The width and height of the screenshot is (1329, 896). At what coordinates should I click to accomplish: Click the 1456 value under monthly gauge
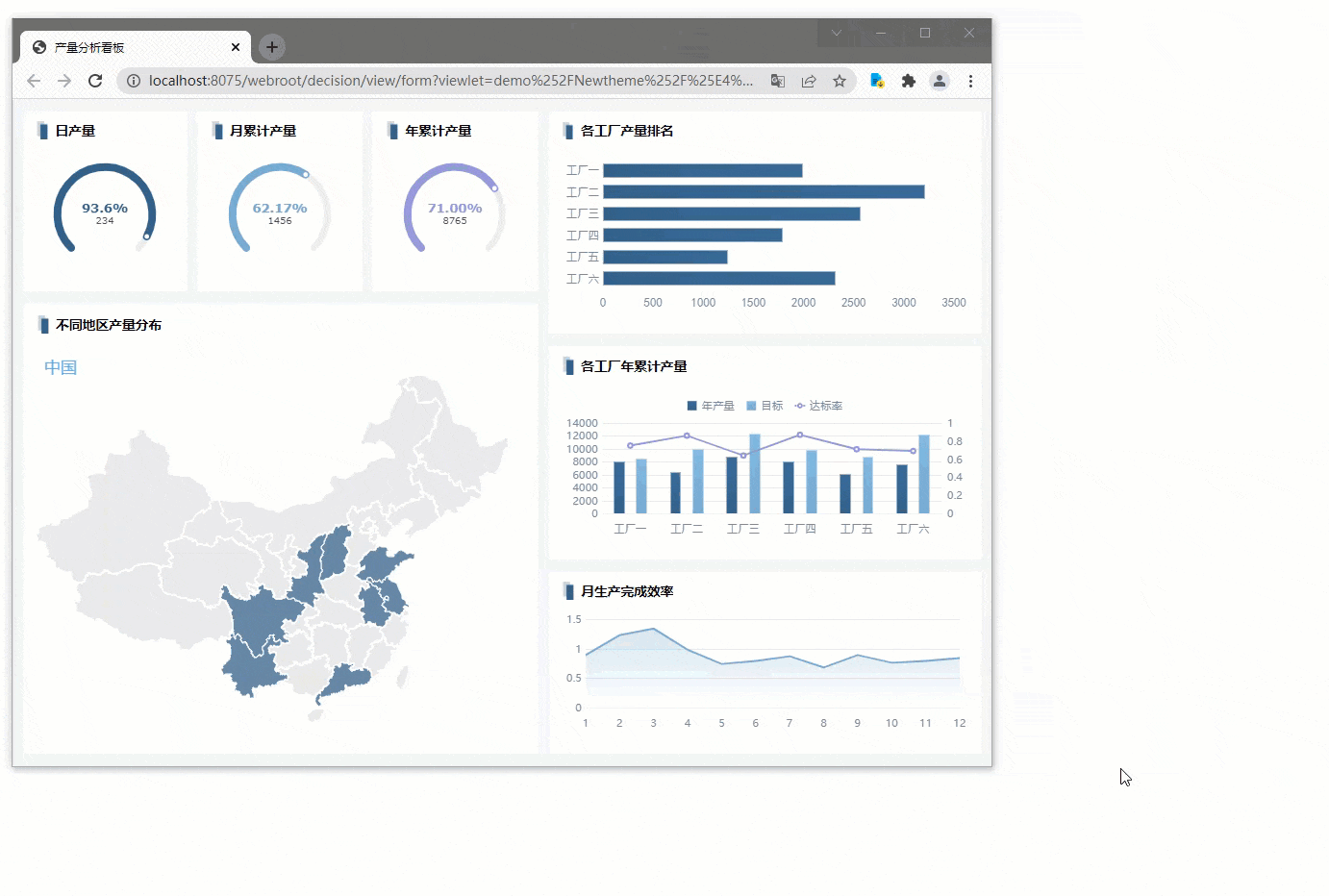coord(280,221)
